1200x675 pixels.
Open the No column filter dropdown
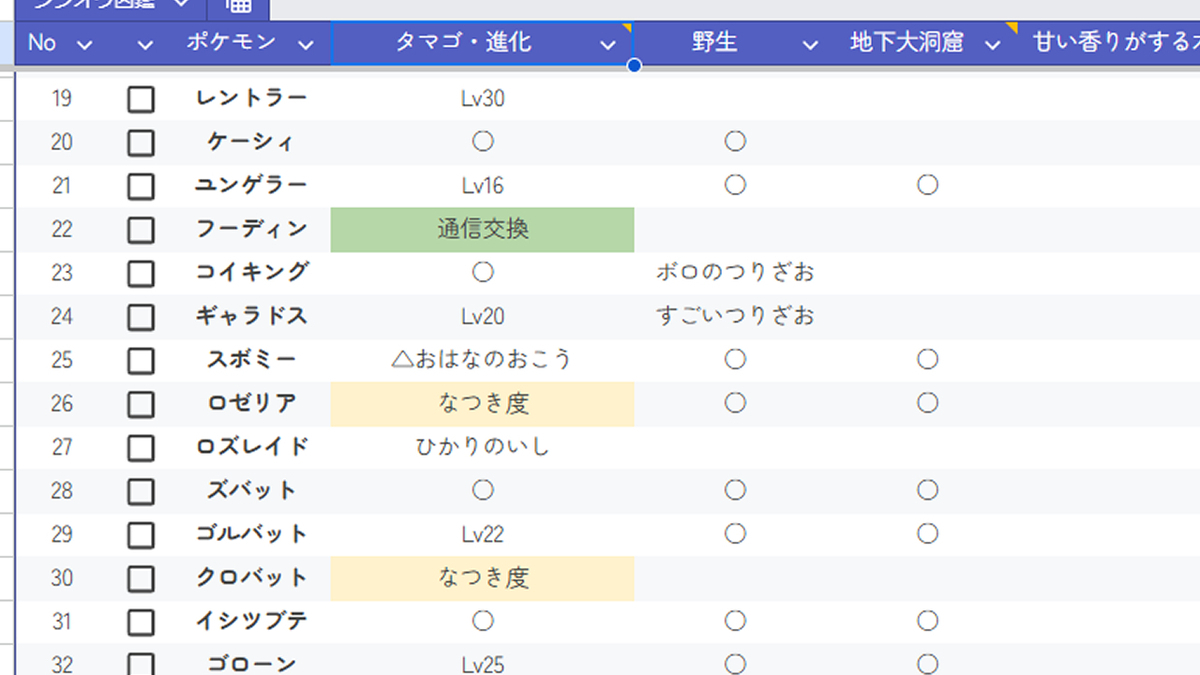(x=84, y=44)
